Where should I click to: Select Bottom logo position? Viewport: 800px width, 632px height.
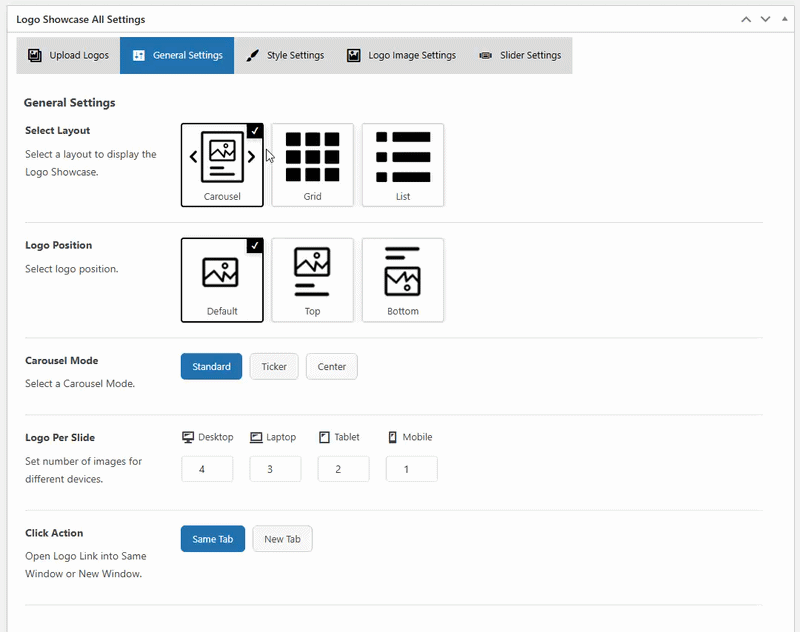403,280
